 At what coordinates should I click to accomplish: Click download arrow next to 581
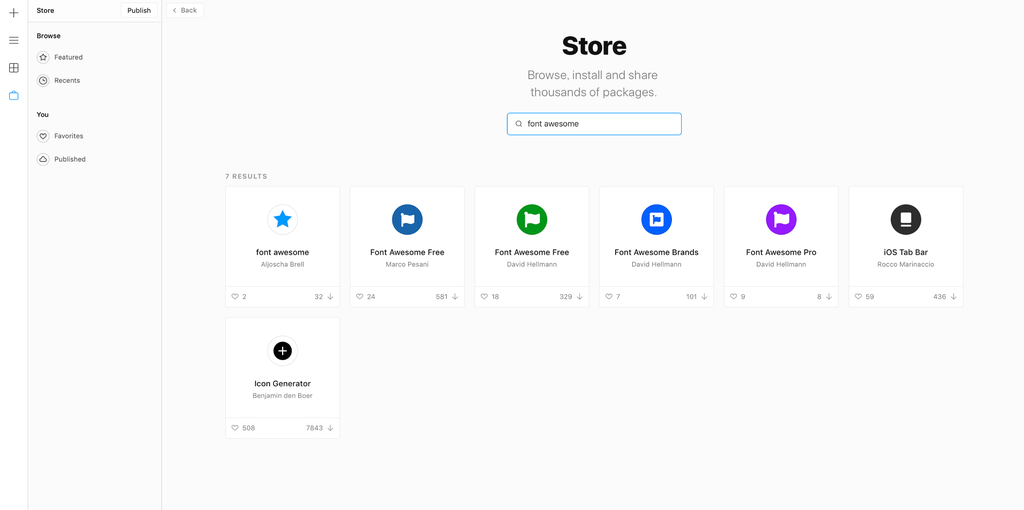[455, 296]
